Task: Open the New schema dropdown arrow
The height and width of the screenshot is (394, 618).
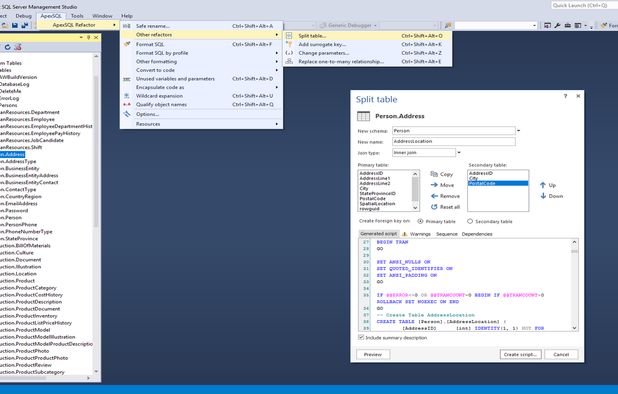Action: 518,130
